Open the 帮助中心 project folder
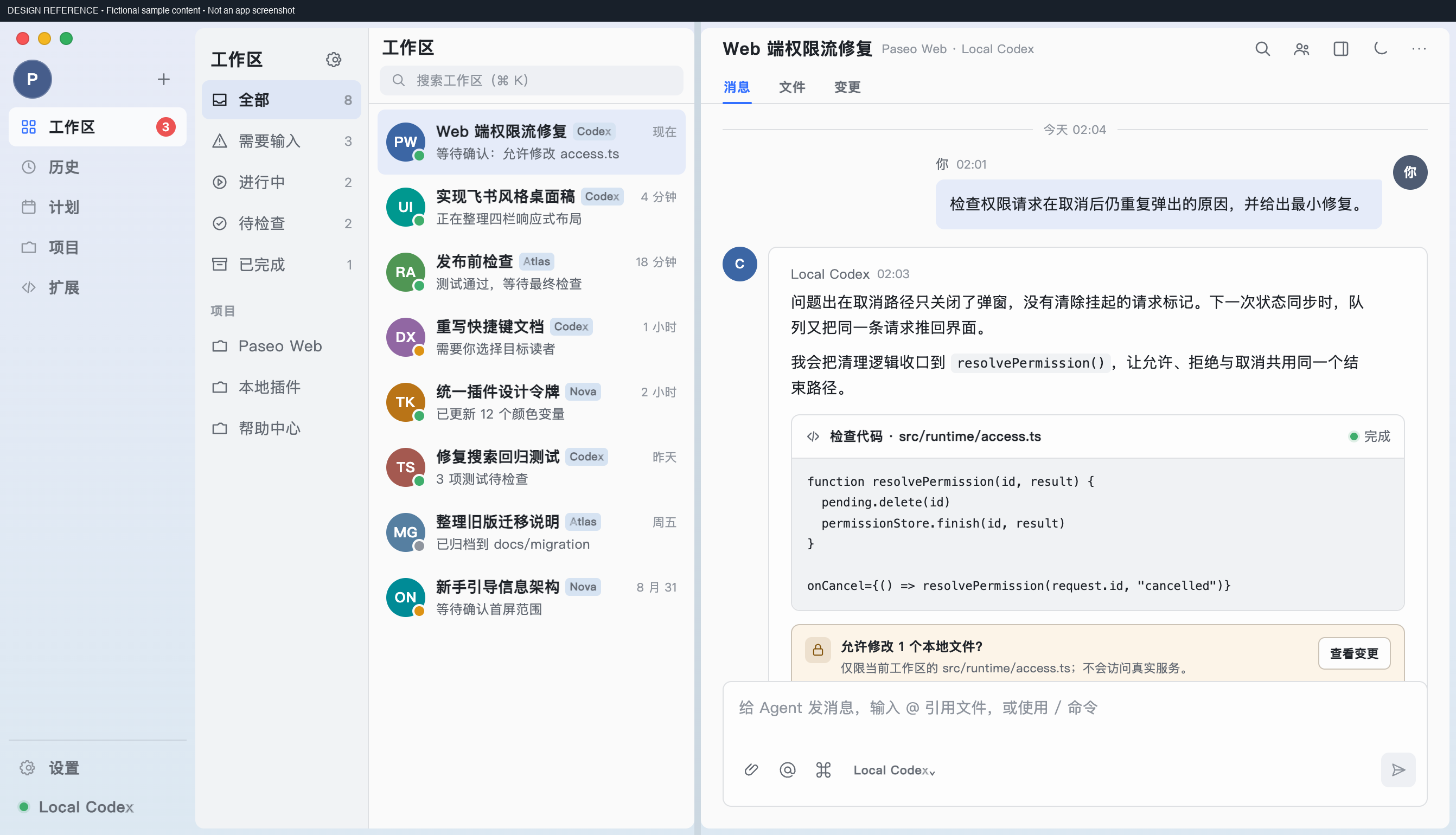 click(x=281, y=428)
